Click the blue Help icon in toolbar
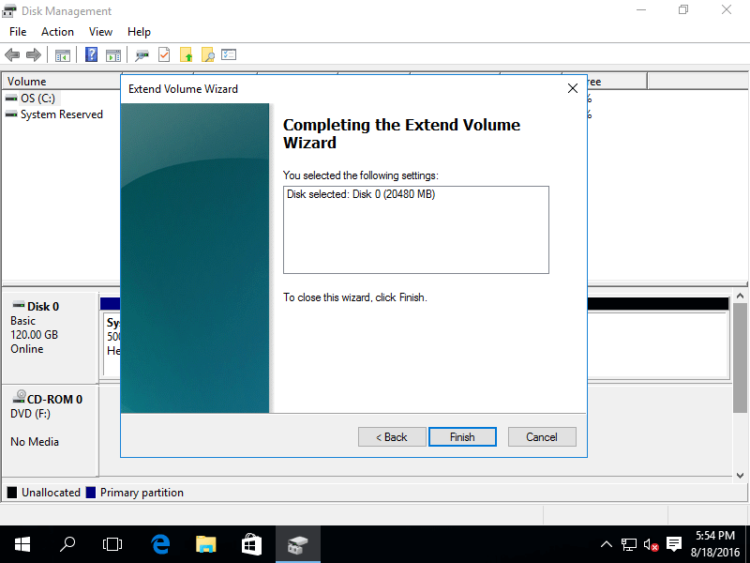The height and width of the screenshot is (563, 750). click(92, 55)
